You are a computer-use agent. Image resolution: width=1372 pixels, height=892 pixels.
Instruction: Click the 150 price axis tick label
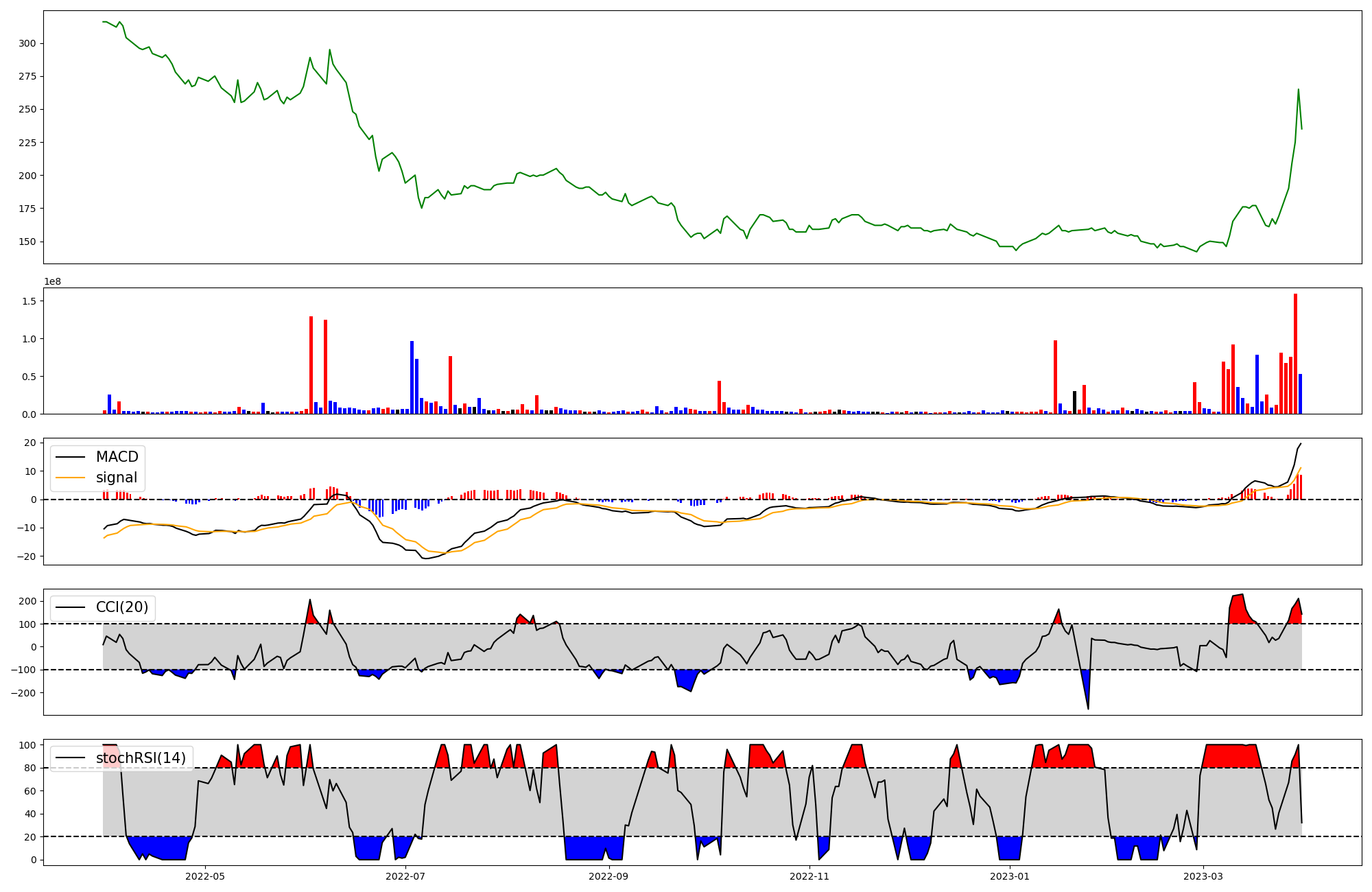pos(27,242)
